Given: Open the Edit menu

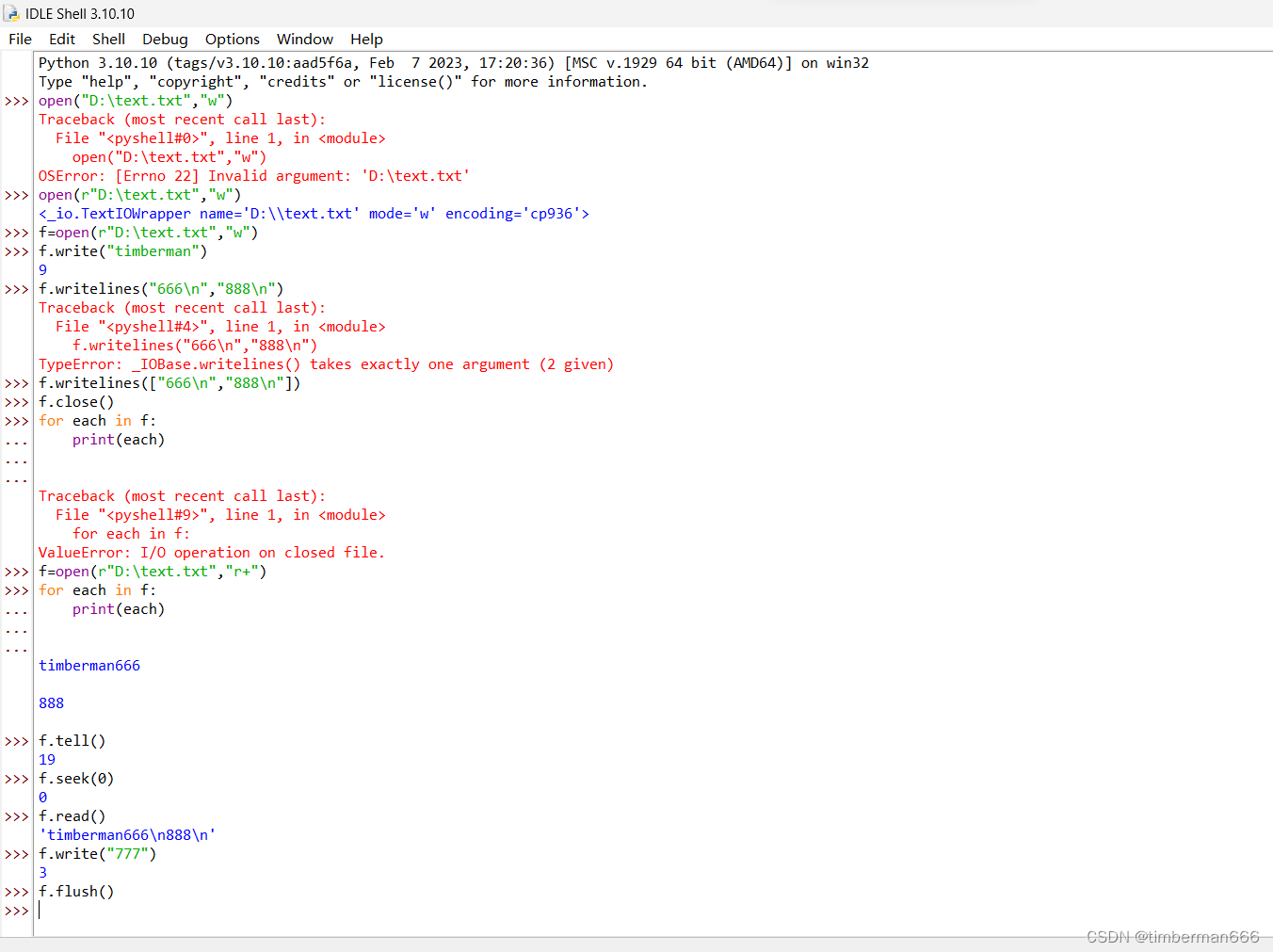Looking at the screenshot, I should (61, 39).
